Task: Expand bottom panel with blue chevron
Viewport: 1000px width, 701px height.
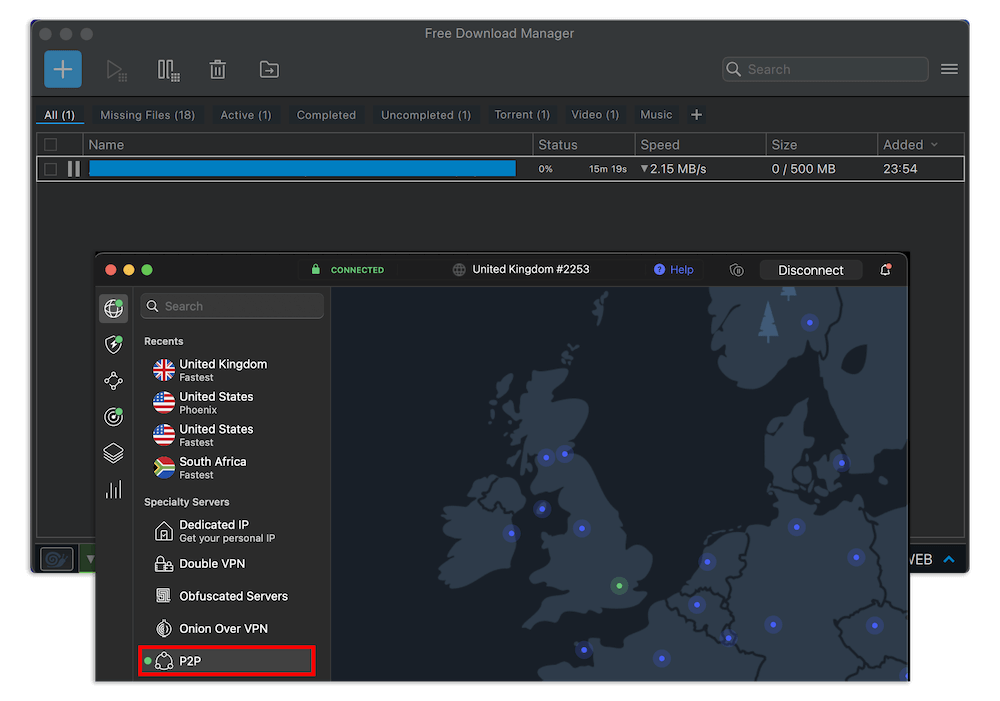Action: pyautogui.click(x=949, y=559)
